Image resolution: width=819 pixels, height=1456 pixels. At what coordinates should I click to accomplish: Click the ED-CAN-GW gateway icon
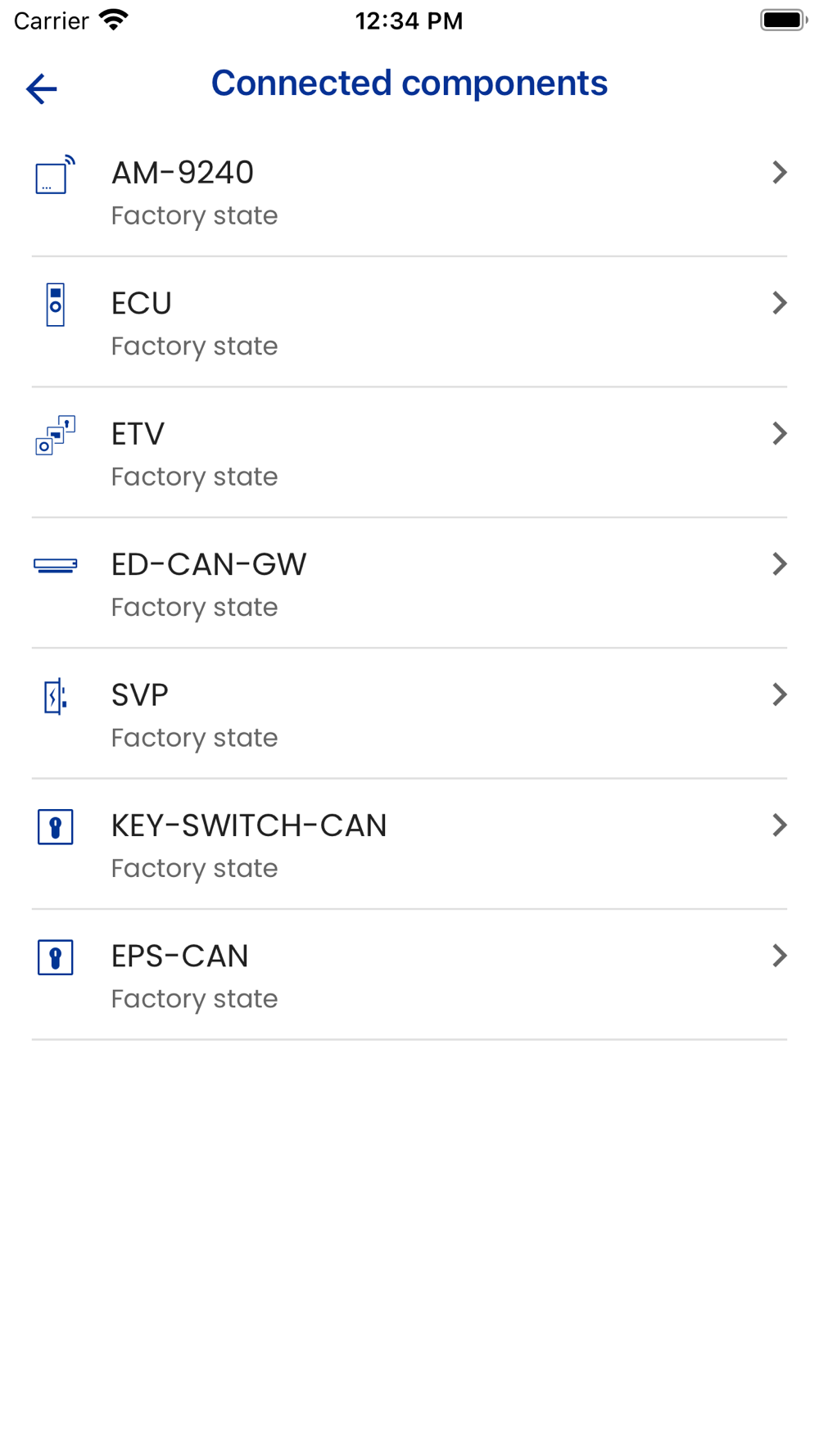click(55, 565)
